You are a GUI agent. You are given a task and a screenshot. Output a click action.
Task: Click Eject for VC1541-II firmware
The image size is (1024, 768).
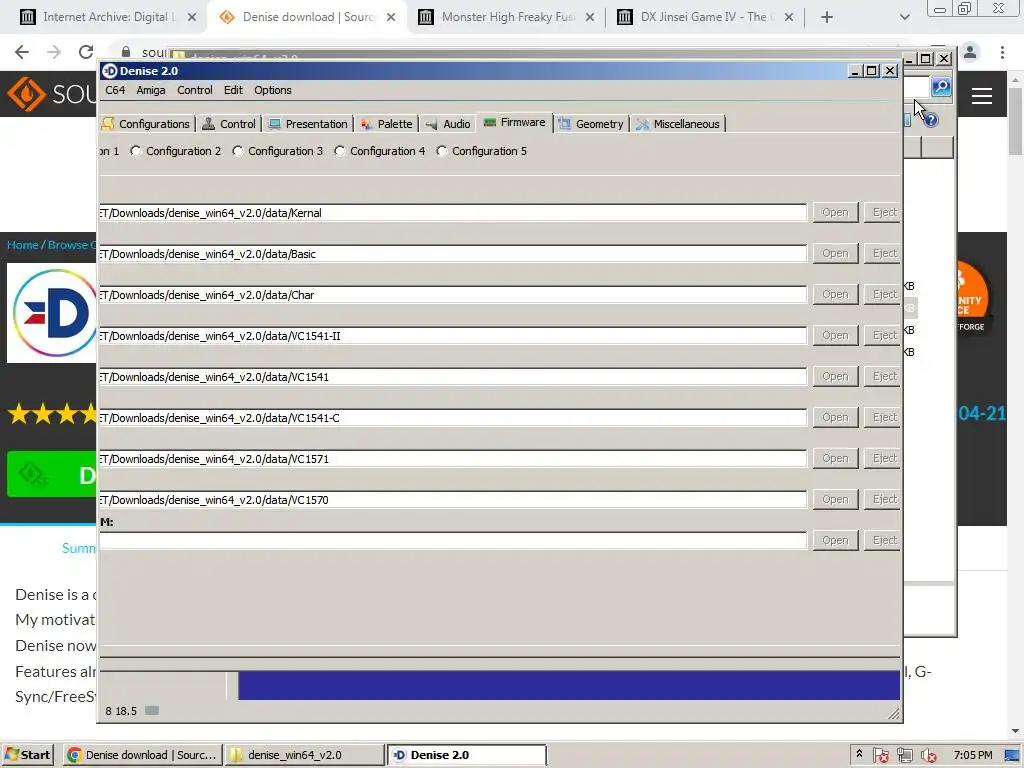pos(883,335)
